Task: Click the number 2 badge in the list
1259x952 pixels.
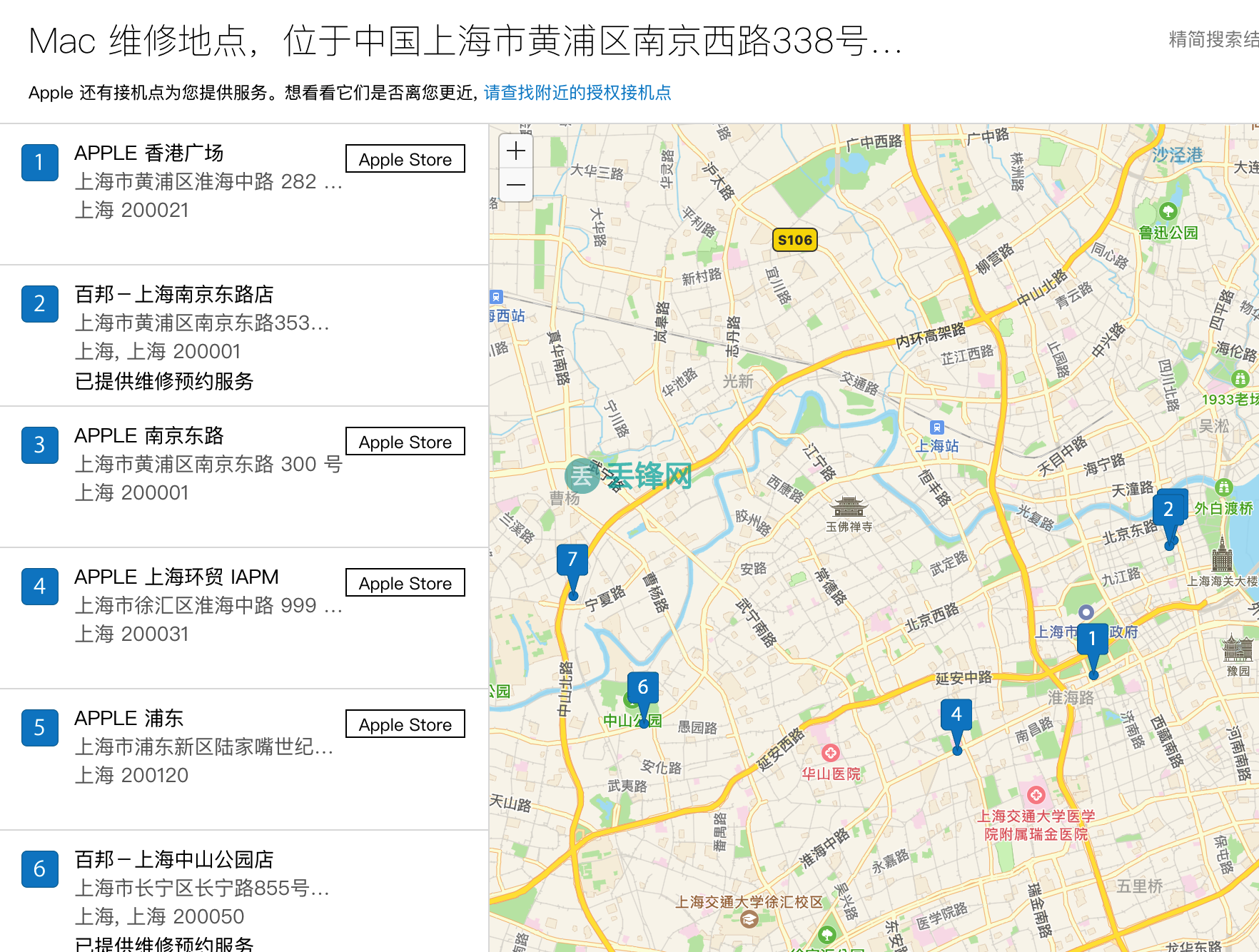Action: tap(40, 304)
